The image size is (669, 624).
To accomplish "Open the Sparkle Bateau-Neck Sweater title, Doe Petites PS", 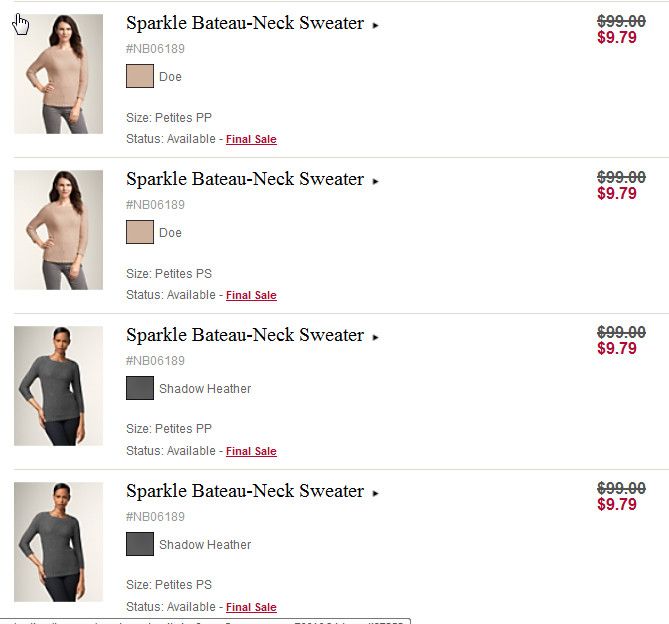I will pyautogui.click(x=244, y=179).
